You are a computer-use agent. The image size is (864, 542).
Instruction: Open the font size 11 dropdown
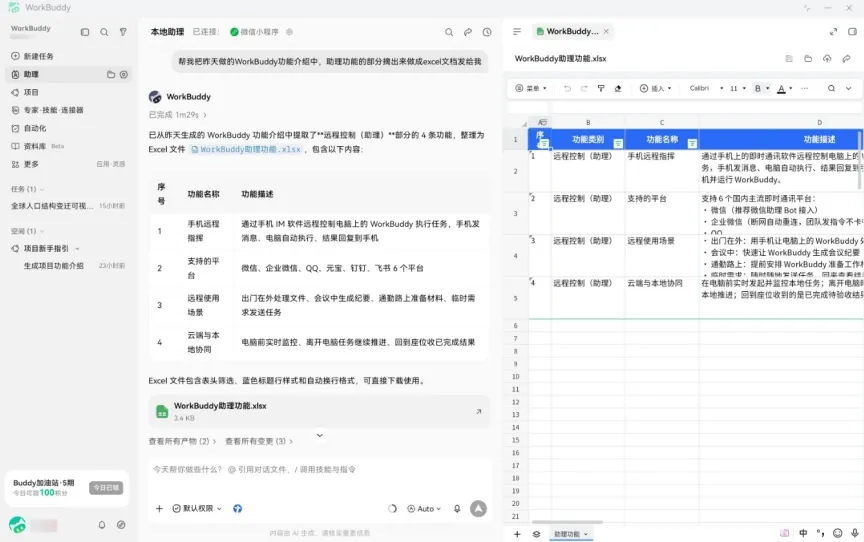click(x=738, y=88)
